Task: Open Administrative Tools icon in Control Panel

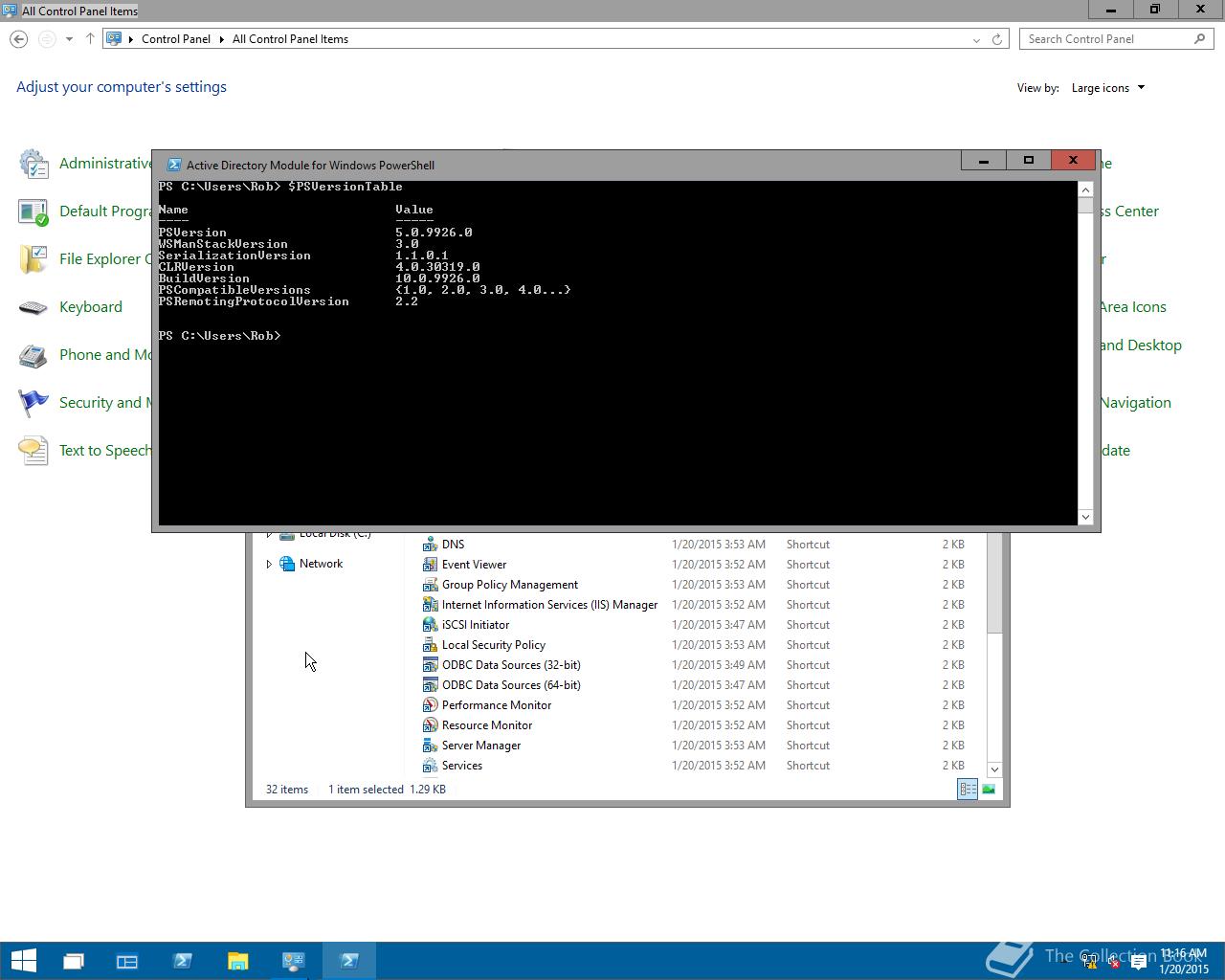Action: (x=33, y=164)
